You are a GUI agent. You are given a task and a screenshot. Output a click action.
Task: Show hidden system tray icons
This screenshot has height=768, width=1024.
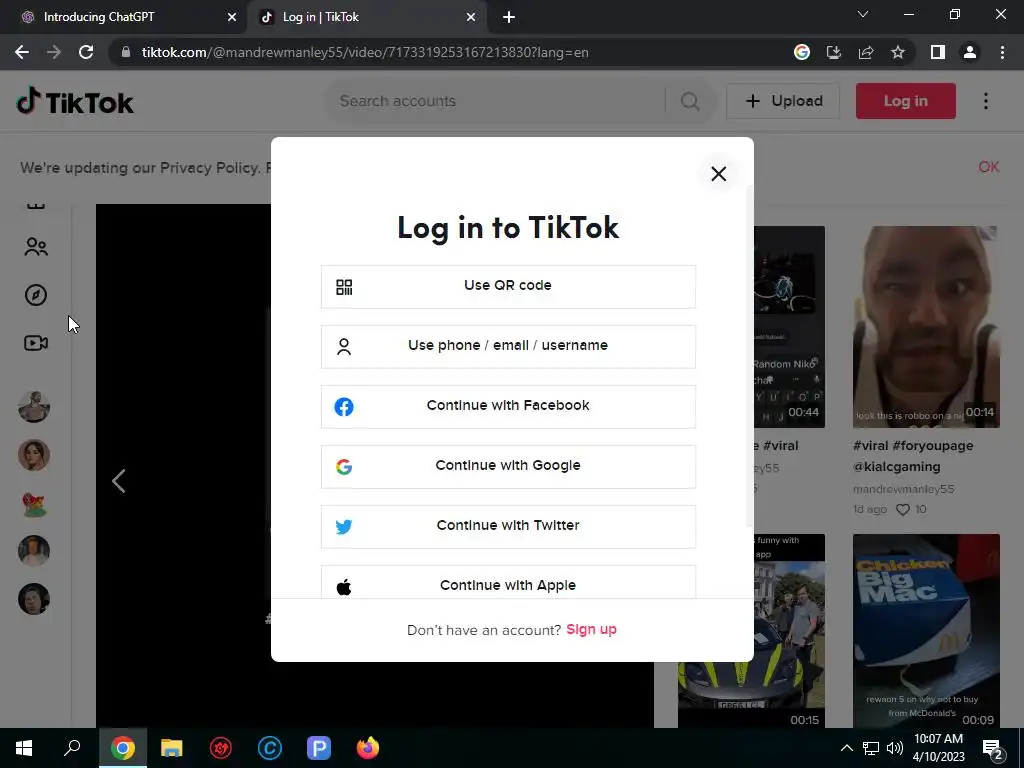846,748
